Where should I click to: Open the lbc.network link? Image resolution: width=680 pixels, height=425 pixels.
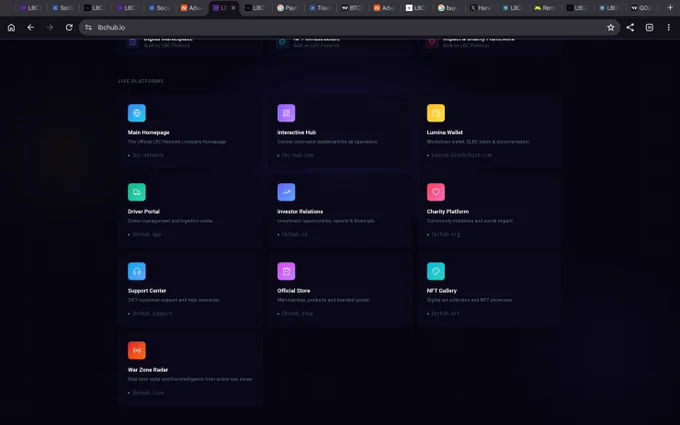pos(148,155)
